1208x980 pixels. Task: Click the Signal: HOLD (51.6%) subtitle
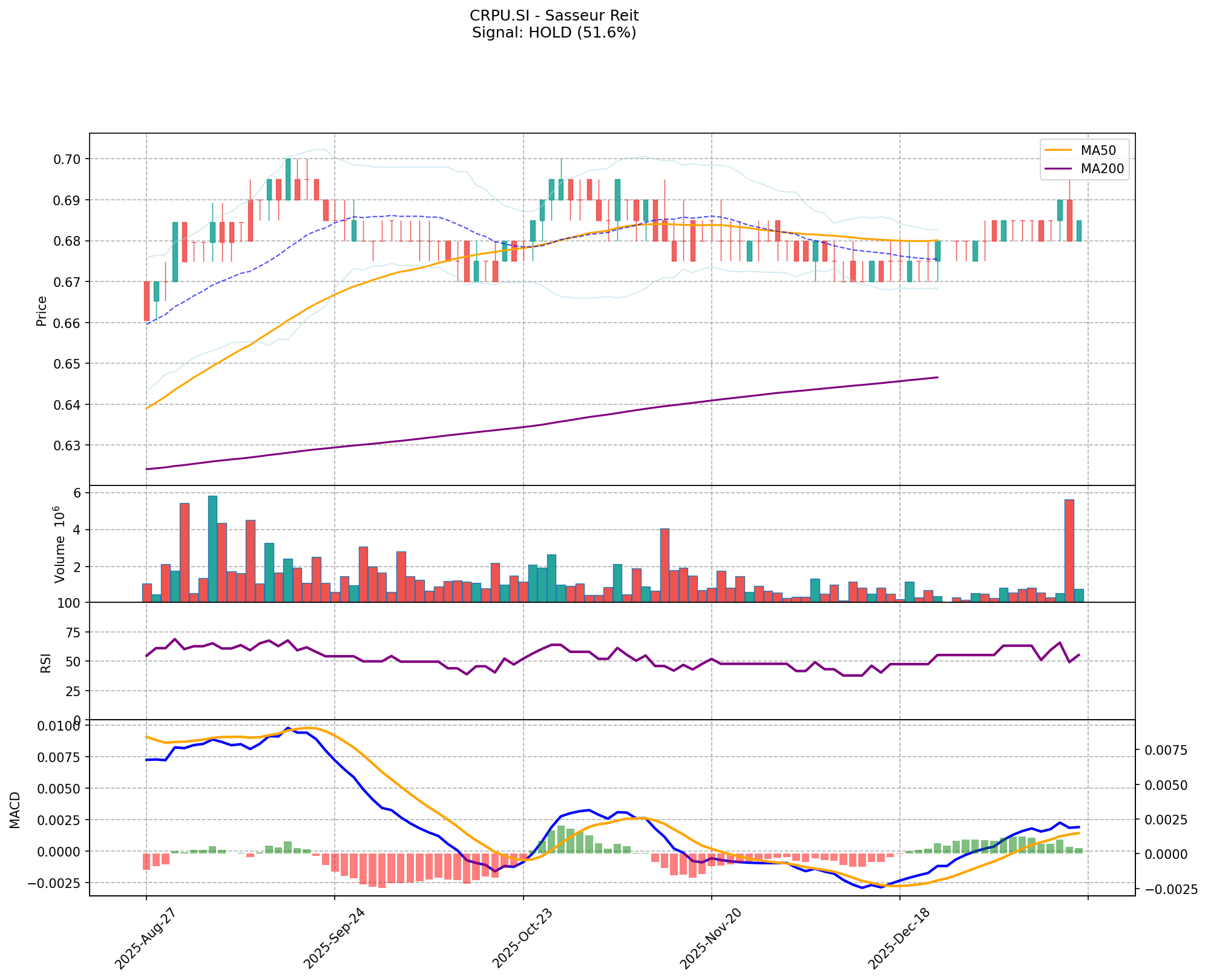(x=554, y=33)
